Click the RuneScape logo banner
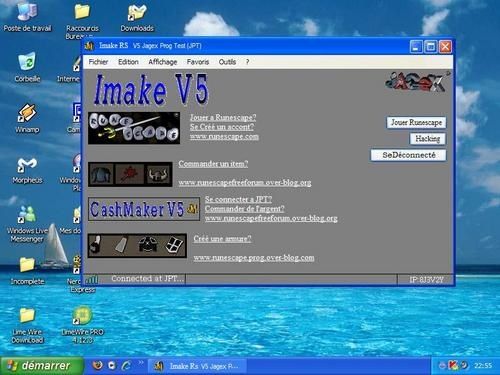 (x=134, y=128)
